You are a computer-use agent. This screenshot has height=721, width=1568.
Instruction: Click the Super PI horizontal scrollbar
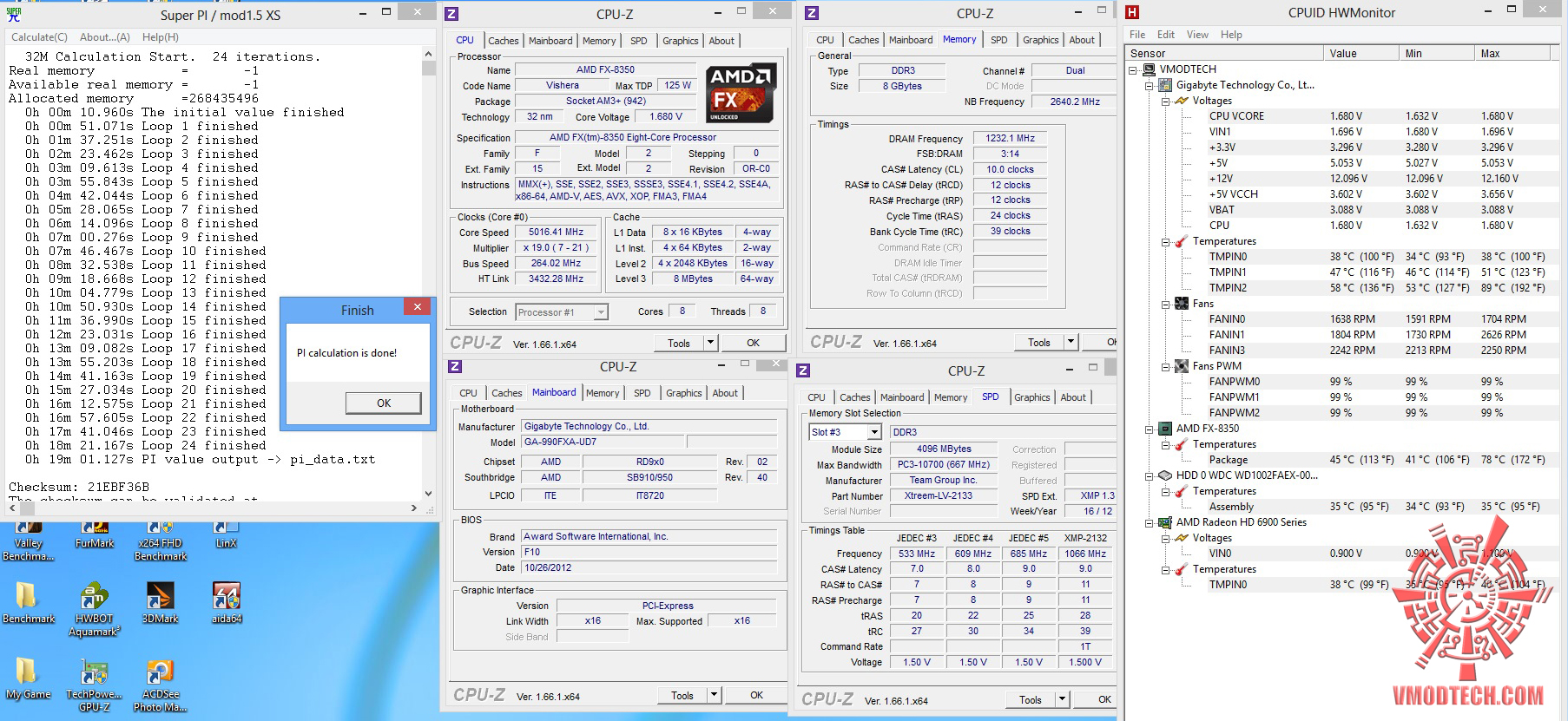pyautogui.click(x=215, y=508)
